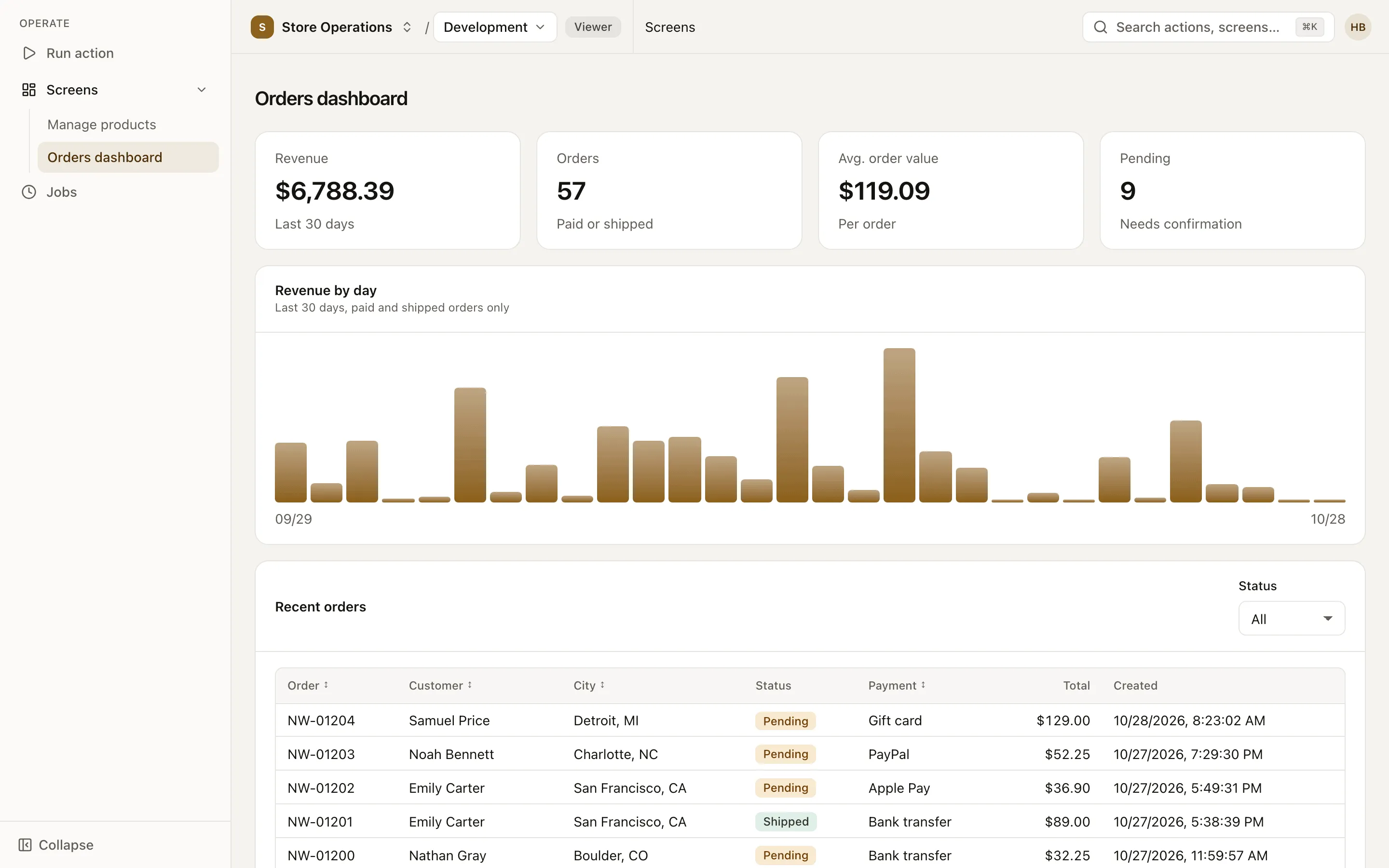
Task: Click the Avg. order value $119.09 card
Action: tap(951, 190)
